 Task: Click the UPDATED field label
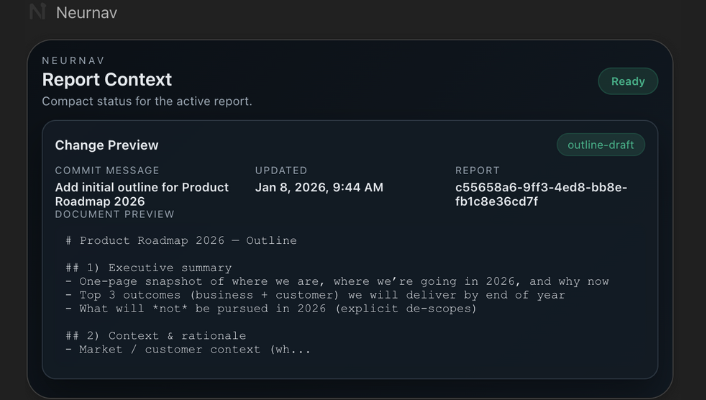click(x=281, y=170)
